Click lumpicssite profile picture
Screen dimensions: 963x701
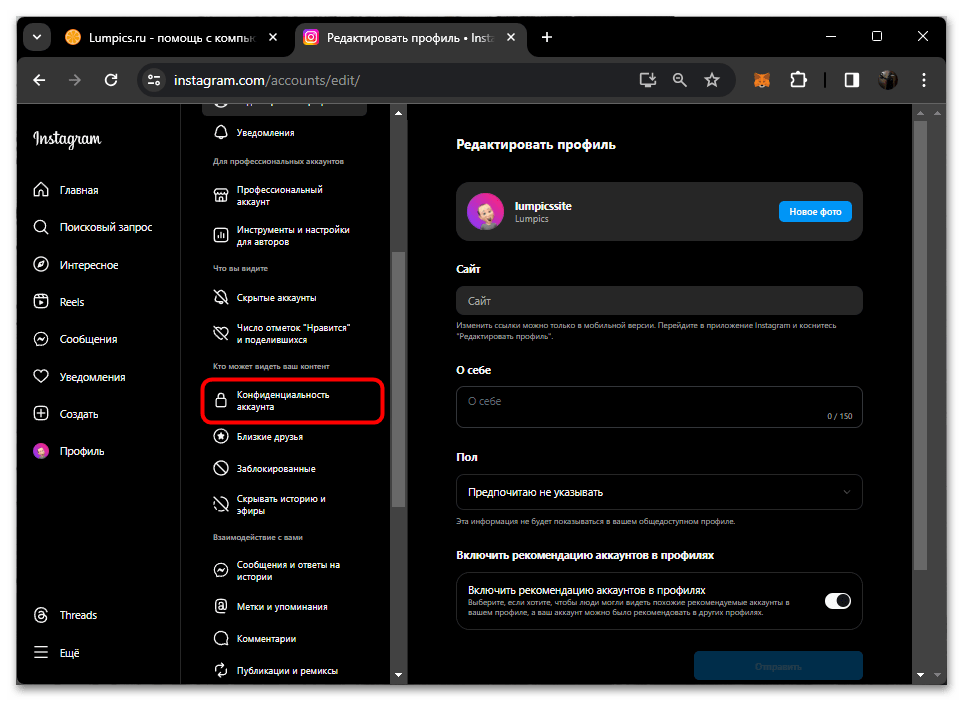[485, 211]
